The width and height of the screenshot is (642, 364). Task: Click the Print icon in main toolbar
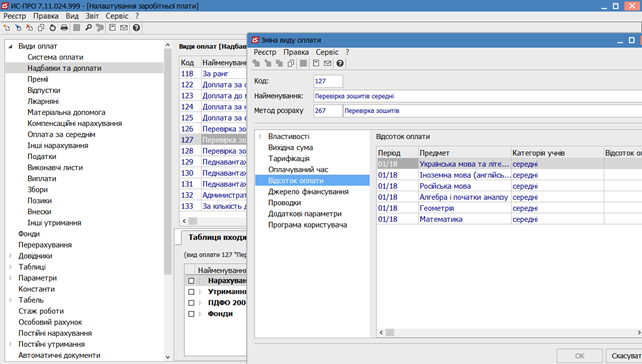click(x=64, y=28)
